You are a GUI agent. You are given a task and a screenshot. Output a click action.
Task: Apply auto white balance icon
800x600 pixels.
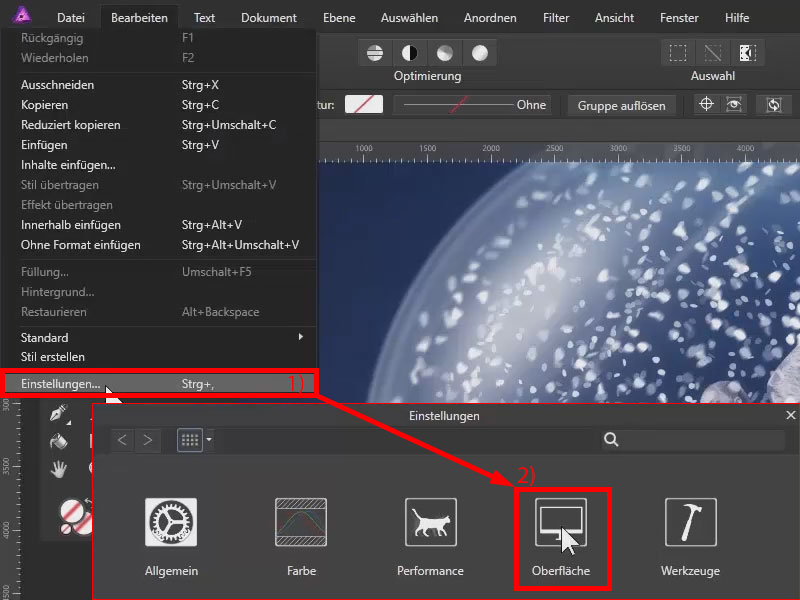tap(480, 53)
